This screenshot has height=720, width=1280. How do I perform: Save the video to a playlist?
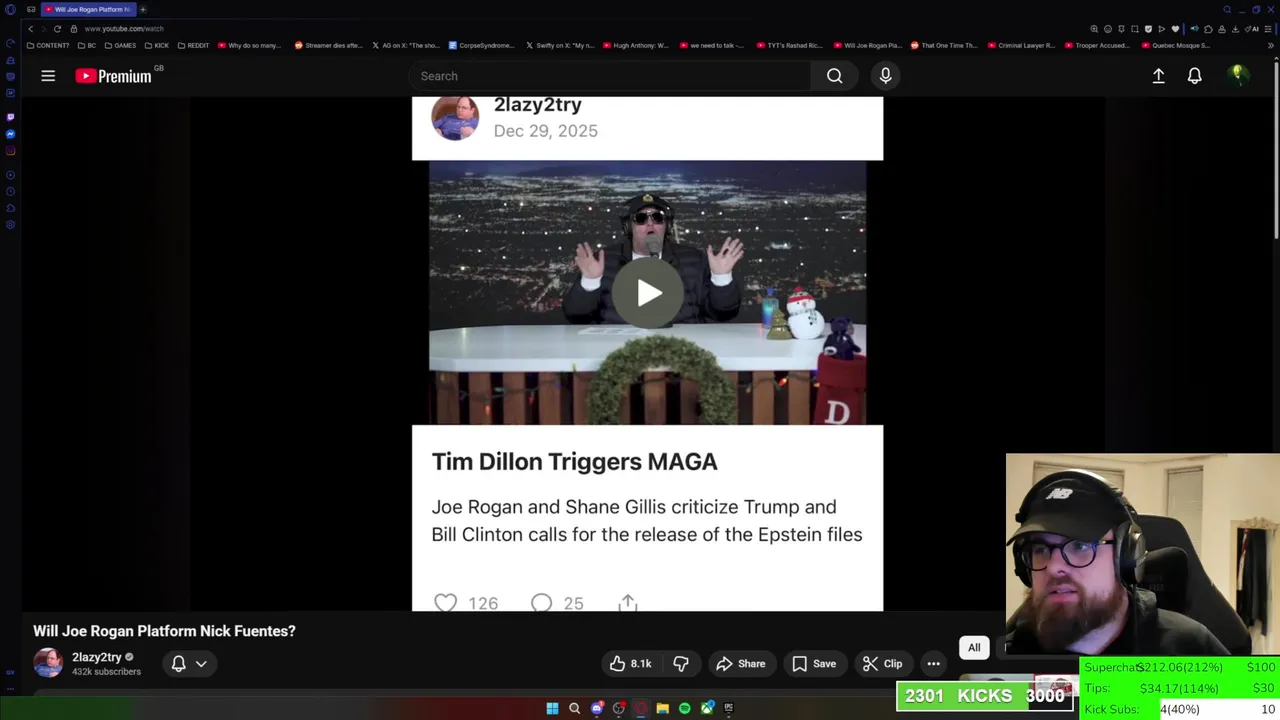coord(814,663)
